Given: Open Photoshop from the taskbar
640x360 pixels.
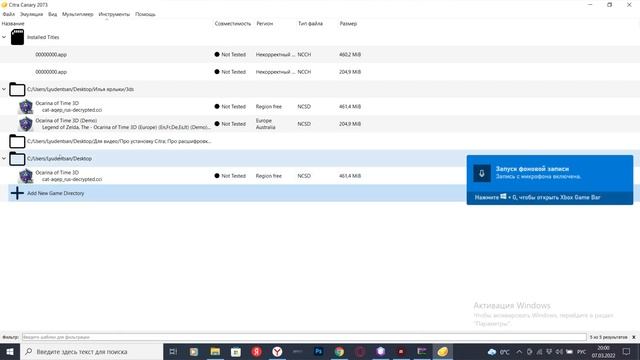Looking at the screenshot, I should [318, 351].
